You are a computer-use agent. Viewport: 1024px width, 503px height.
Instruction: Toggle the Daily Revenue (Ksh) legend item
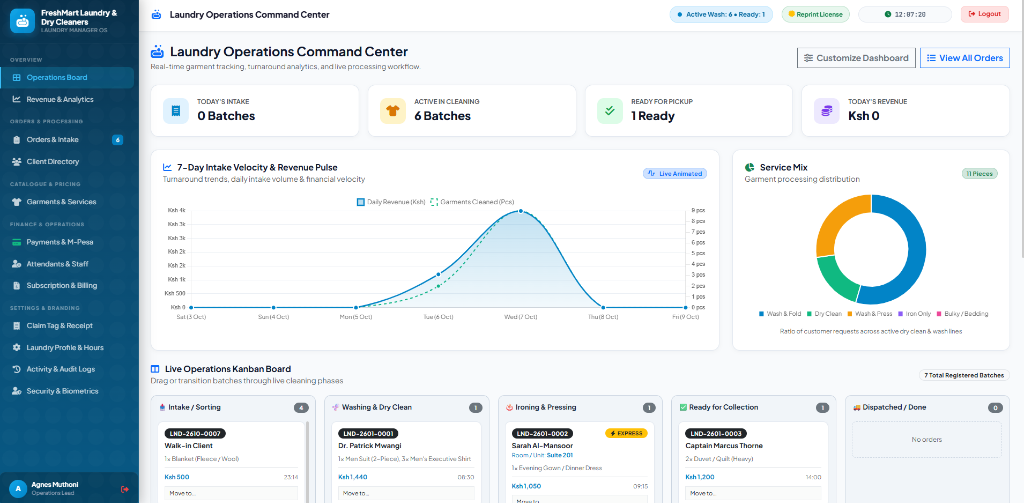[391, 203]
